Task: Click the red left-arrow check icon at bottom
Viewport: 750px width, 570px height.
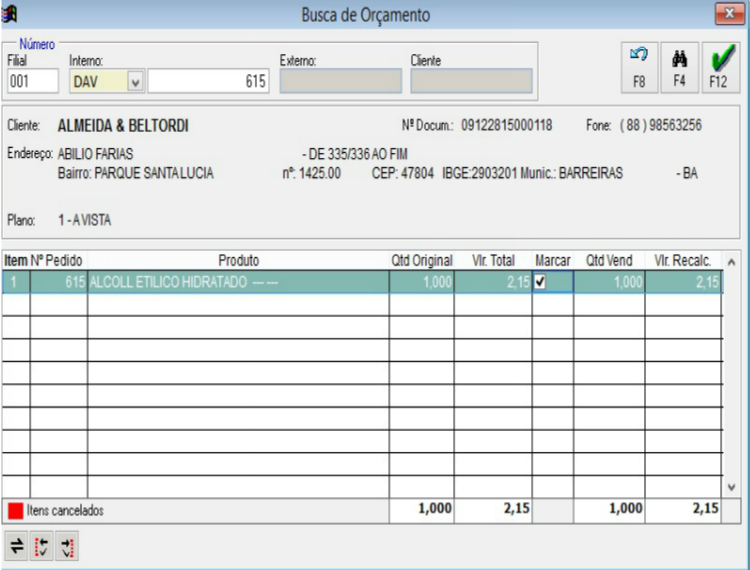Action: pyautogui.click(x=42, y=546)
